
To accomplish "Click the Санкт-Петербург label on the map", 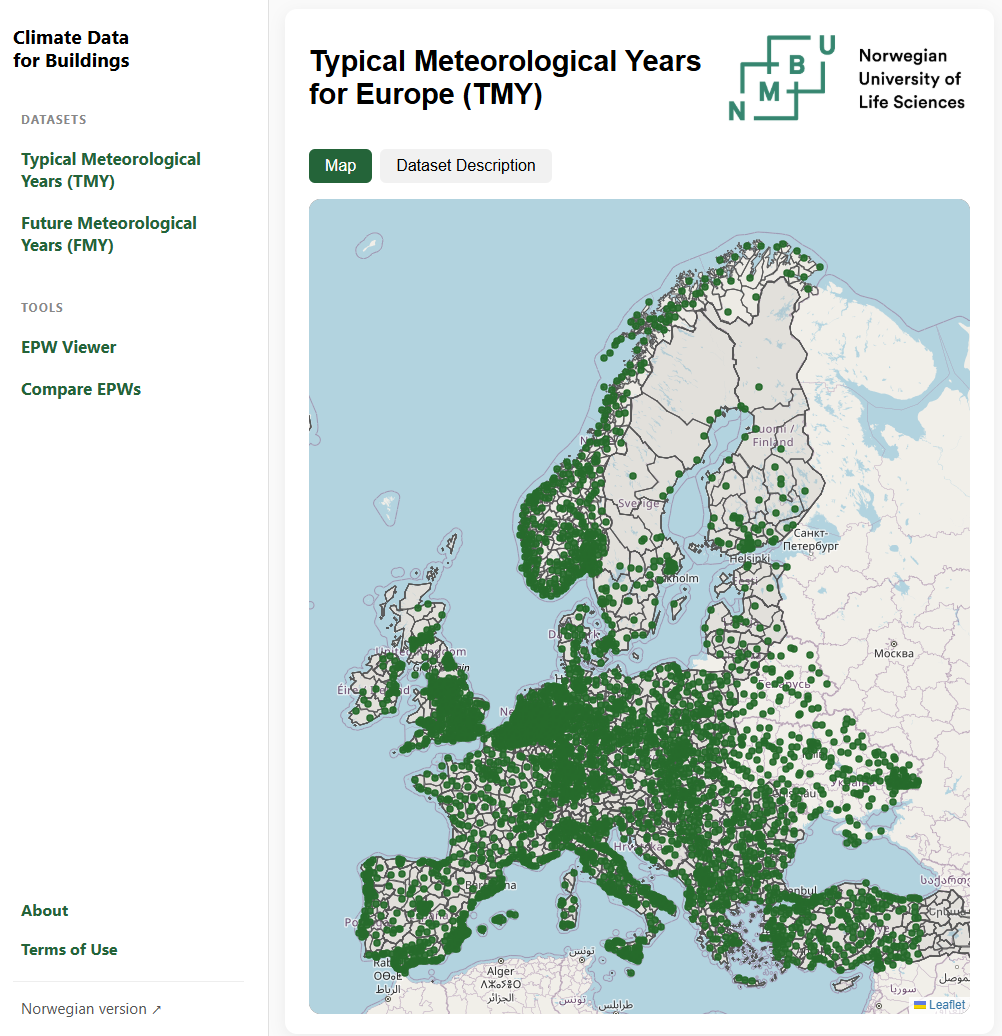I will (809, 540).
